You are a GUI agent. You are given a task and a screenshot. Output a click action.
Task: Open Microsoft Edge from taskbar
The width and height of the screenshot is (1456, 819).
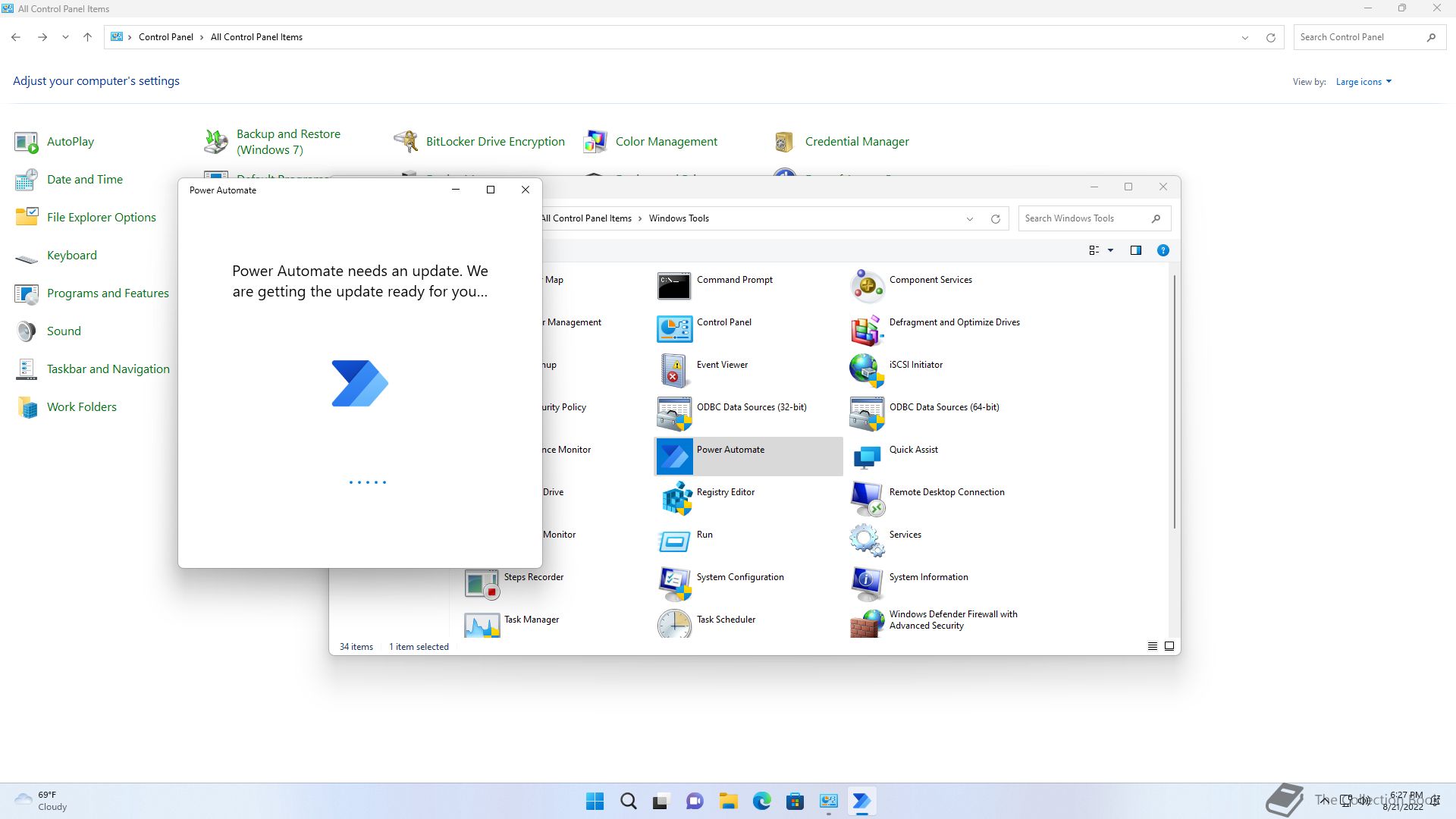(x=761, y=801)
